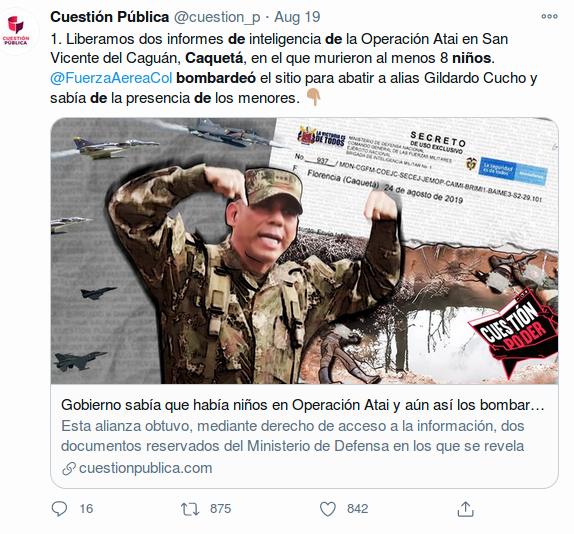Screen dimensions: 574x534
Task: Open the @cuestion_p handle
Action: [x=217, y=17]
